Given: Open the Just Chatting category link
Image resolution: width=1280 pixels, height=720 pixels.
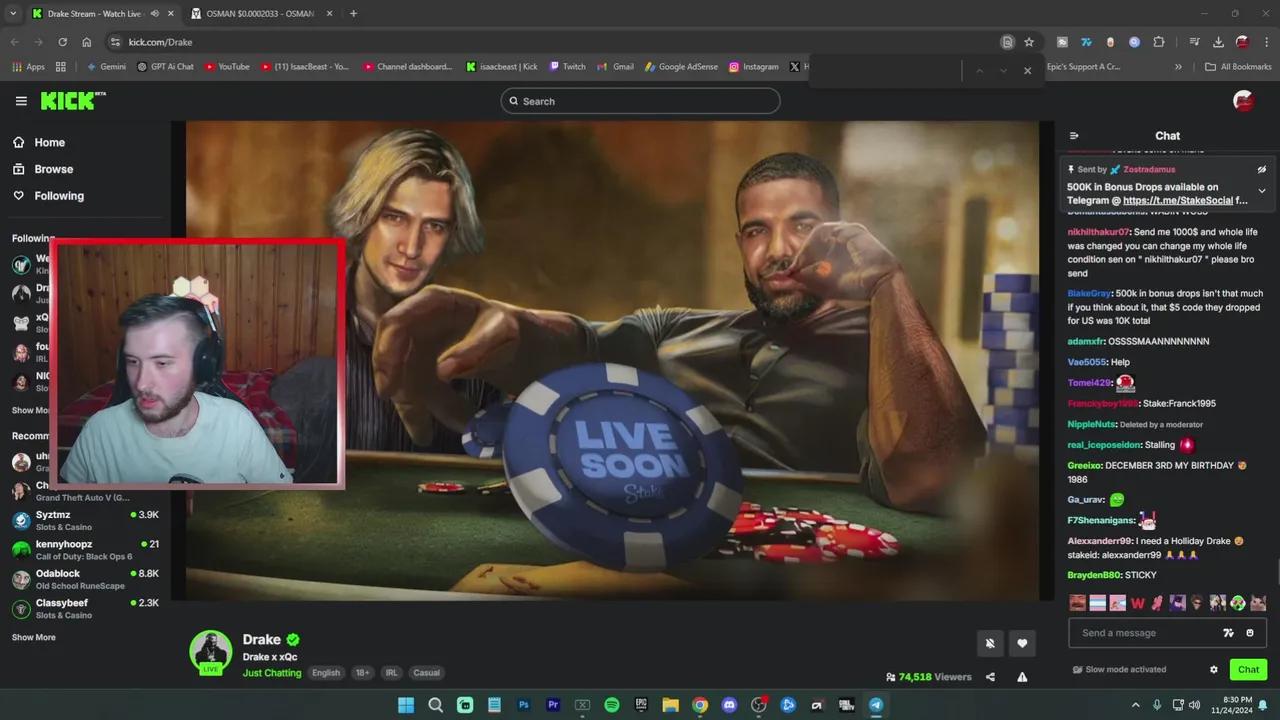Looking at the screenshot, I should click(271, 672).
